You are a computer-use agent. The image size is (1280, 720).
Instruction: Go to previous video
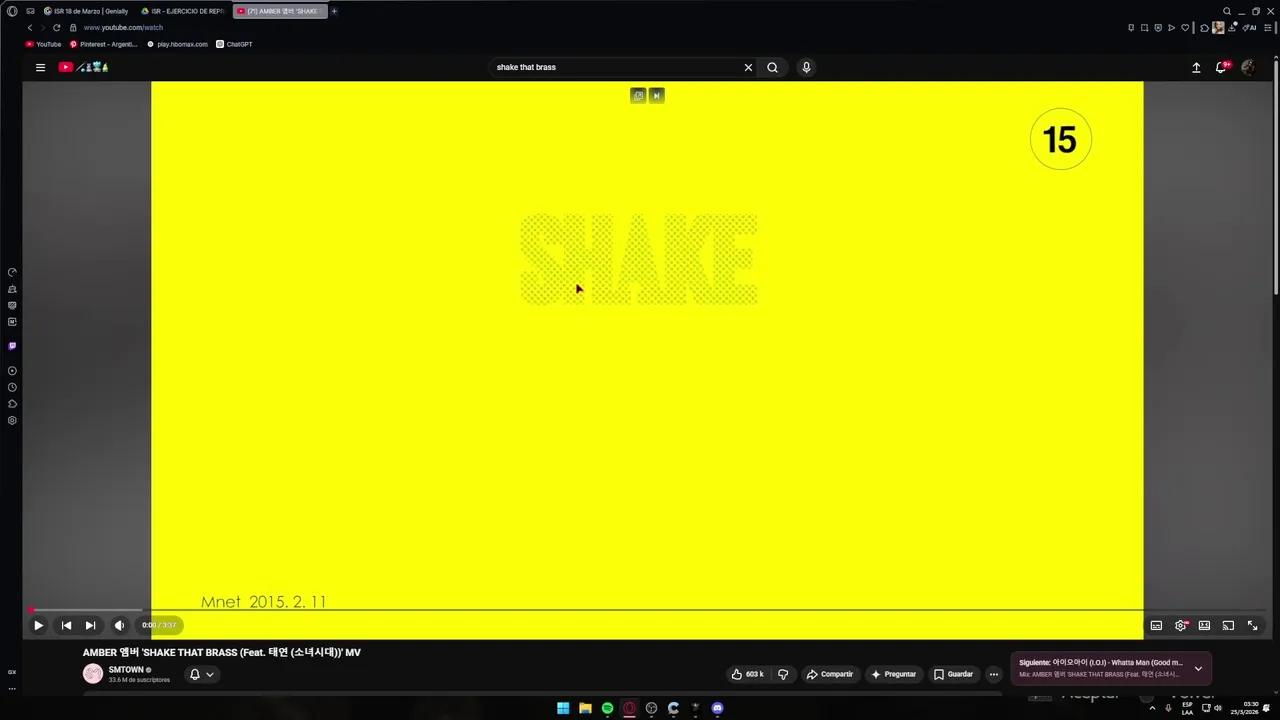tap(66, 625)
